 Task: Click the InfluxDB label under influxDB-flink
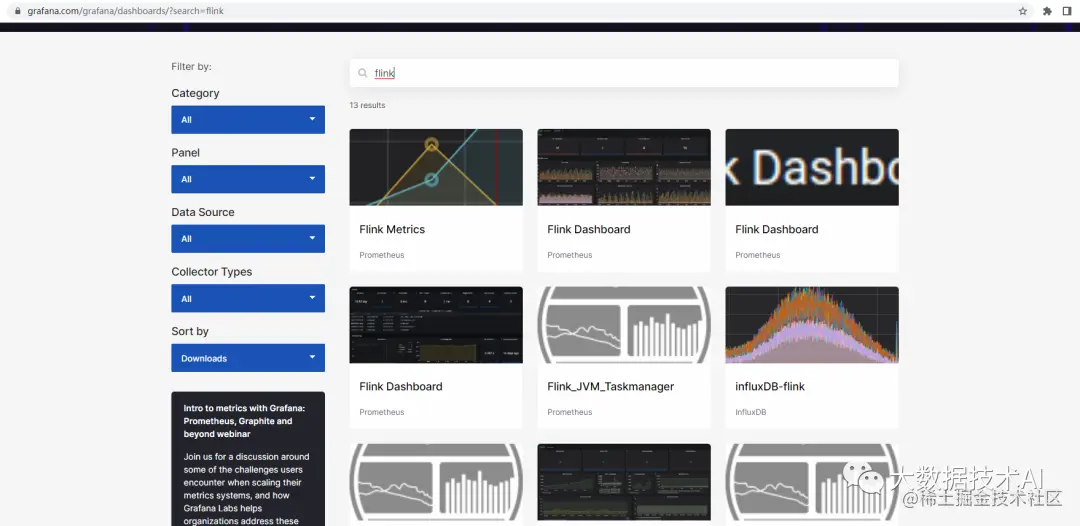pyautogui.click(x=751, y=412)
